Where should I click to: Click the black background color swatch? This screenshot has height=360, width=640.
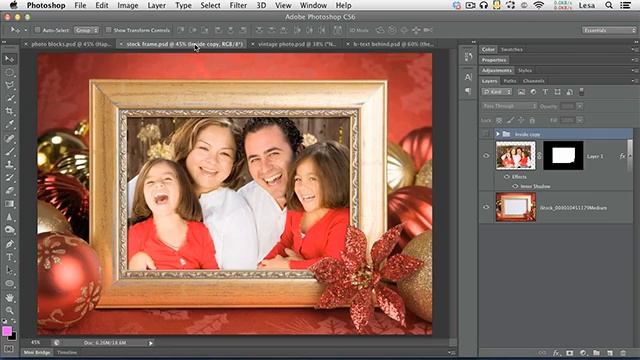click(x=13, y=337)
